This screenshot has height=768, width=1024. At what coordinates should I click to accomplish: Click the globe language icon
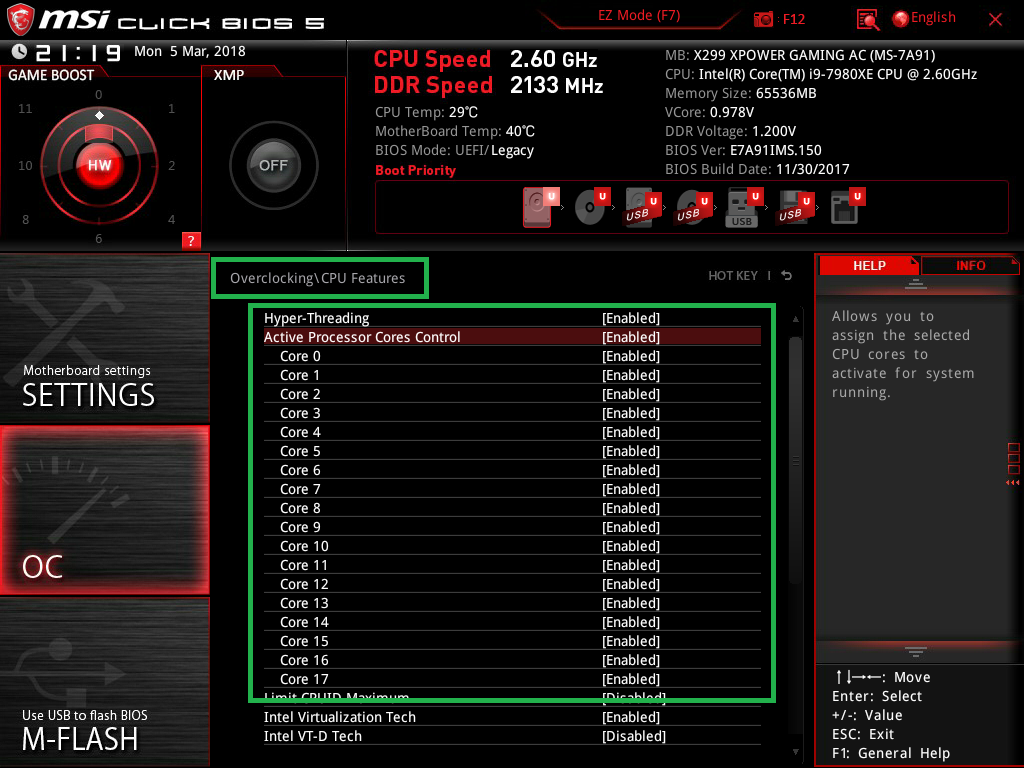pyautogui.click(x=900, y=19)
